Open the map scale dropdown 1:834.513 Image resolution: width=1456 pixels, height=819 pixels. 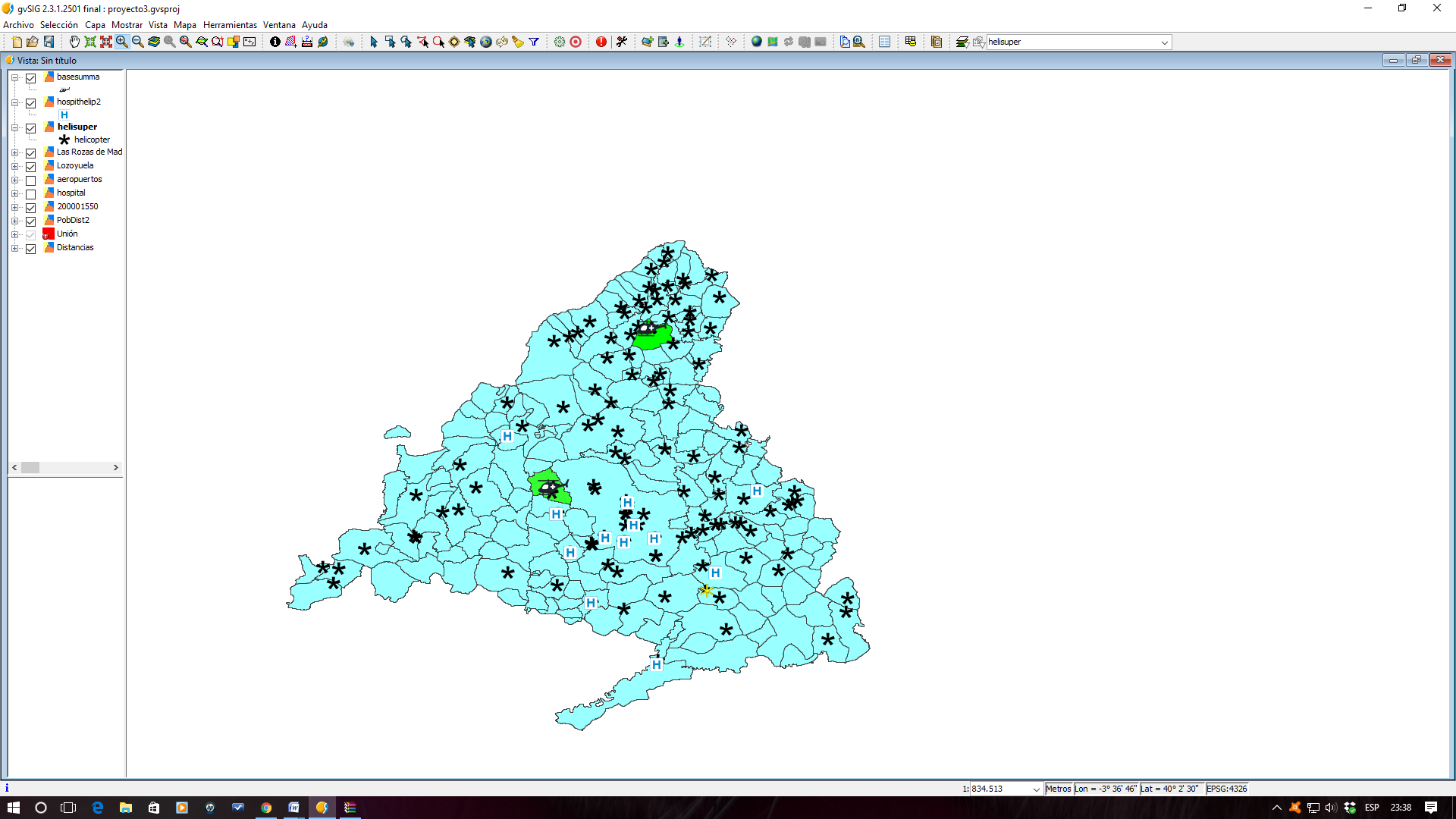(x=1037, y=789)
